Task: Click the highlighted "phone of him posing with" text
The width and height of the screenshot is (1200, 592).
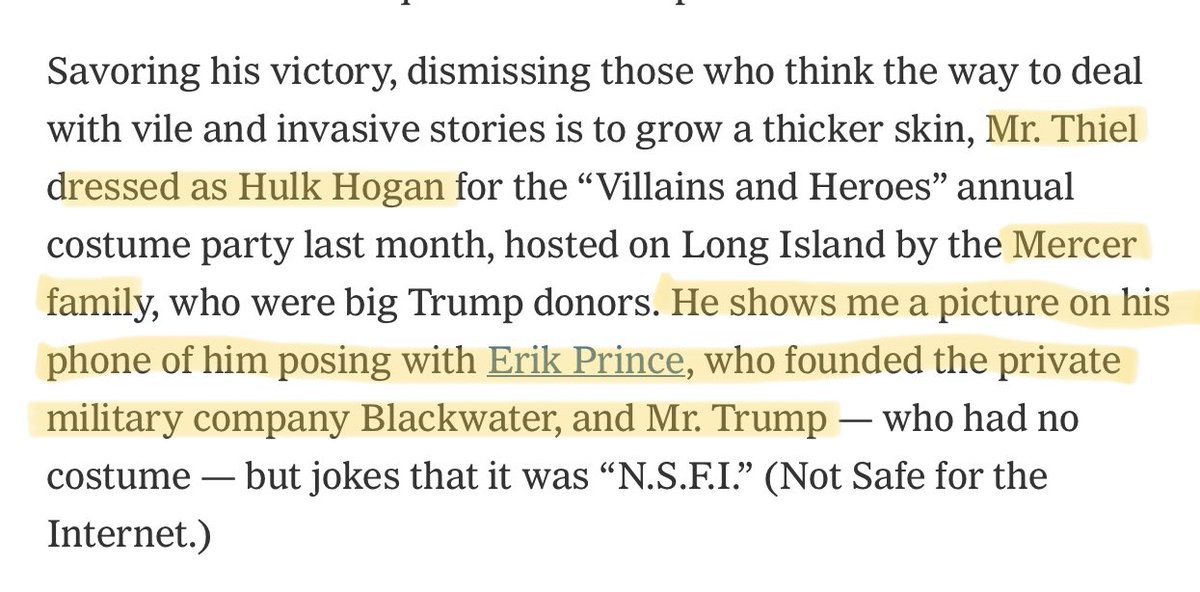Action: (x=261, y=361)
